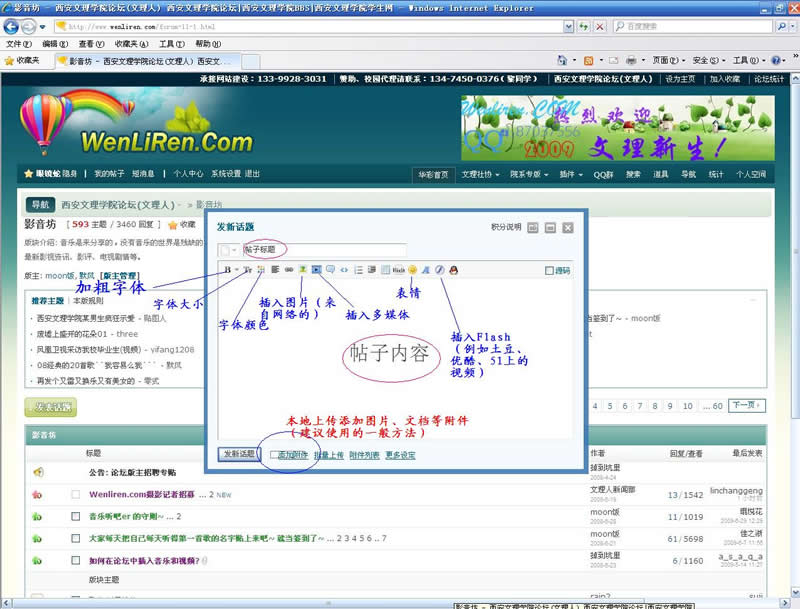Image resolution: width=800 pixels, height=609 pixels.
Task: Click the first gray square button in dialog header
Action: pos(533,227)
